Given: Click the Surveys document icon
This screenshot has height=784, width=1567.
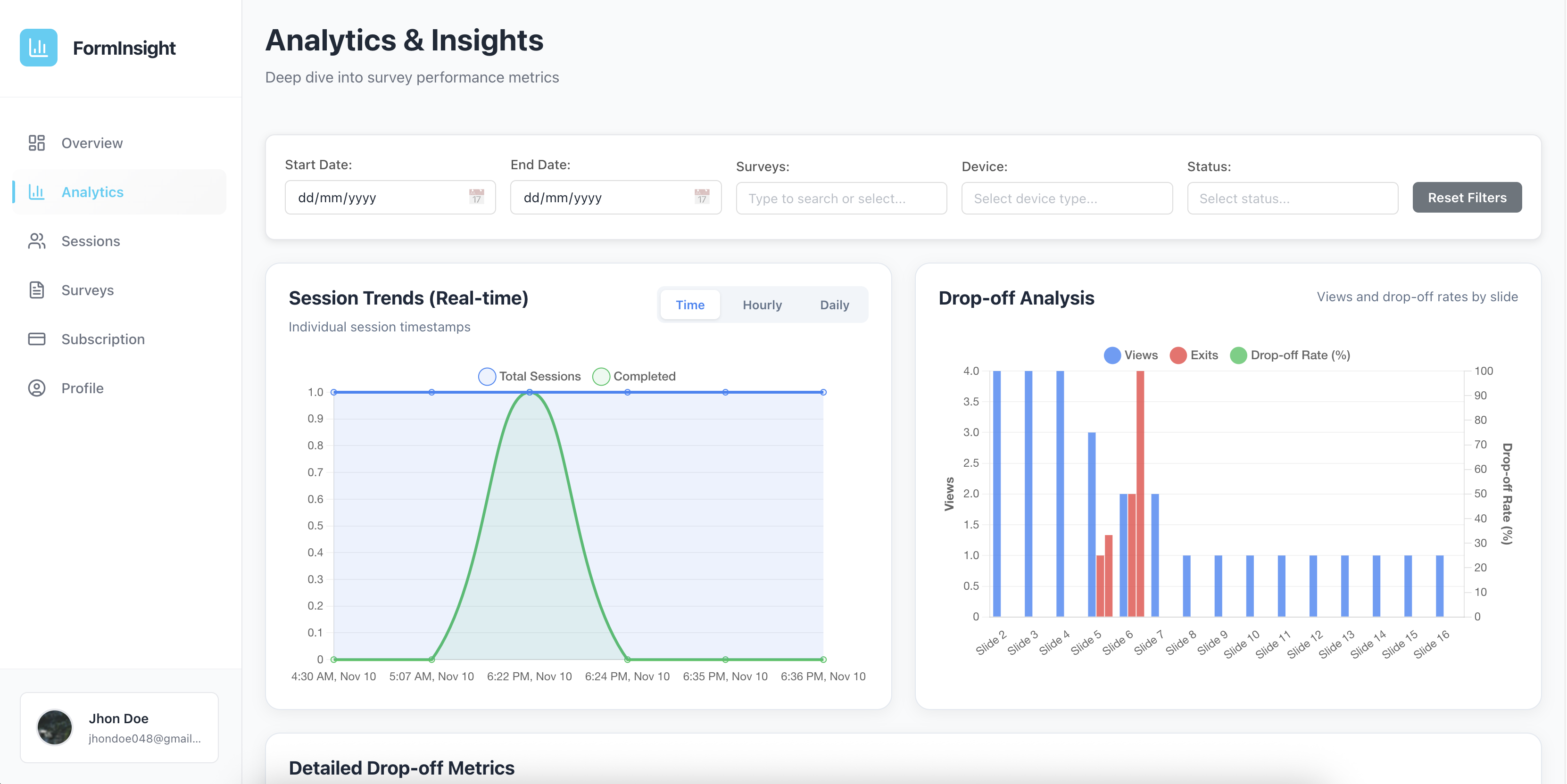Looking at the screenshot, I should [36, 290].
